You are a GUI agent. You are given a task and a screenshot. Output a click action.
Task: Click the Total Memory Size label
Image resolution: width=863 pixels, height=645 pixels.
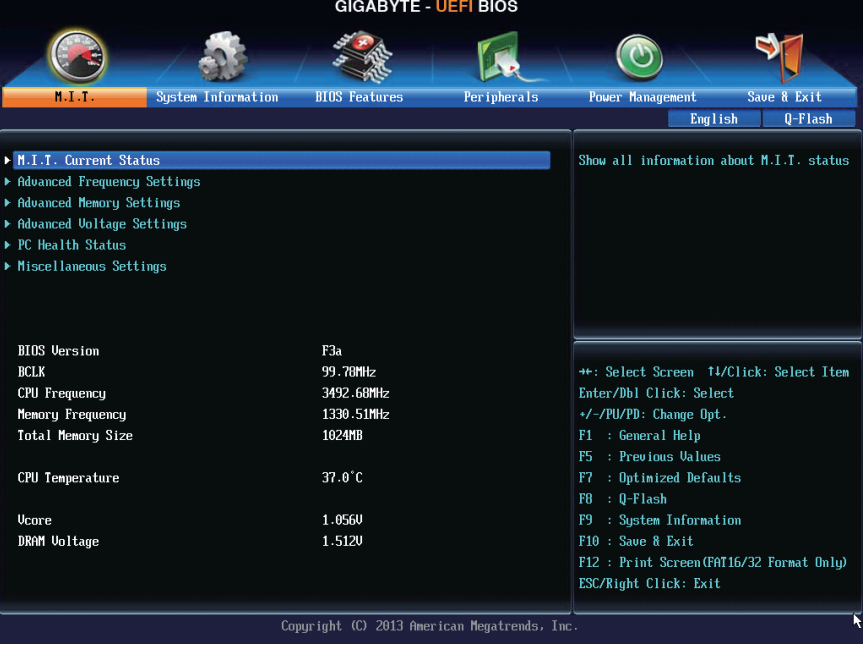click(75, 435)
